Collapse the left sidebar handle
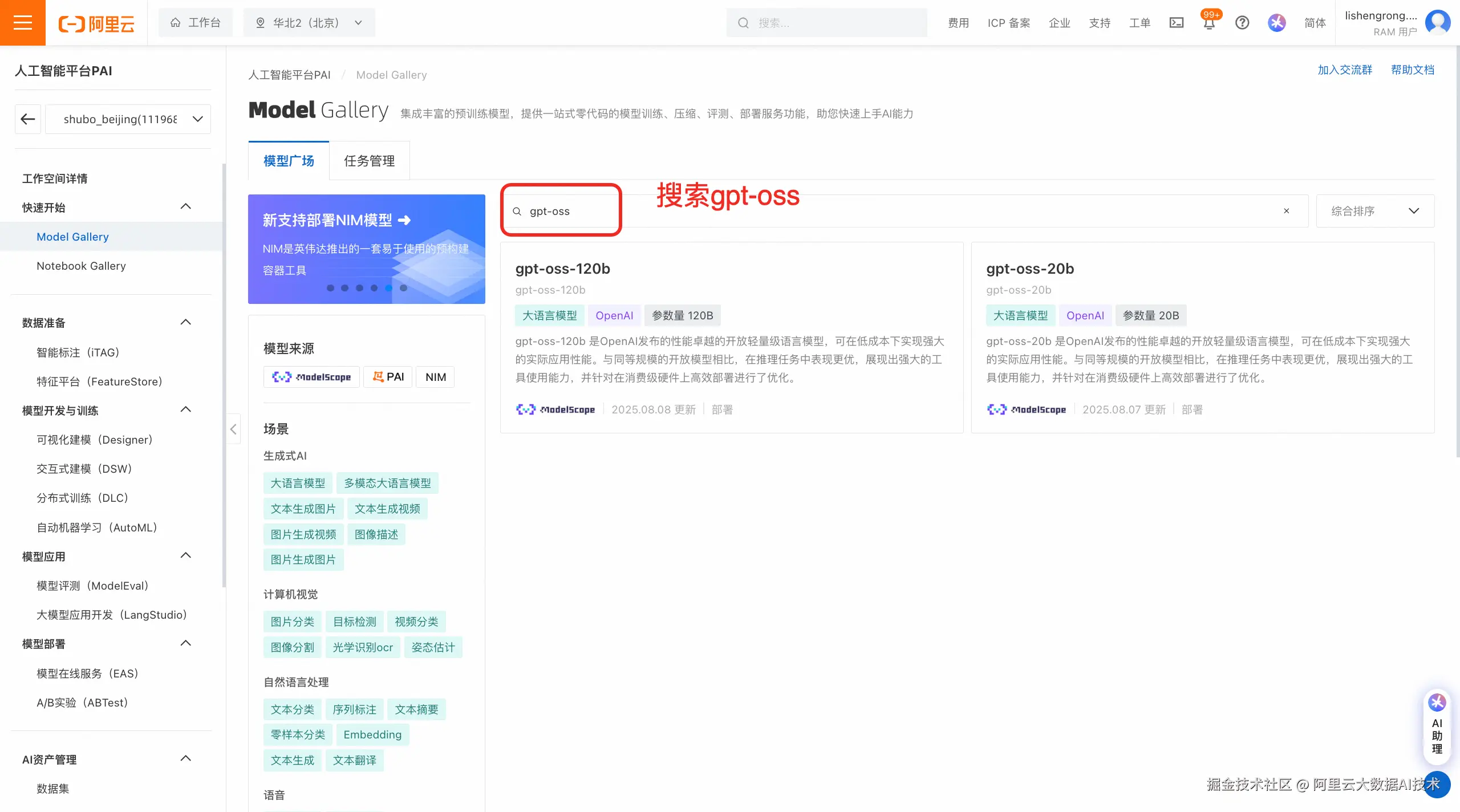Viewport: 1460px width, 812px height. (233, 429)
